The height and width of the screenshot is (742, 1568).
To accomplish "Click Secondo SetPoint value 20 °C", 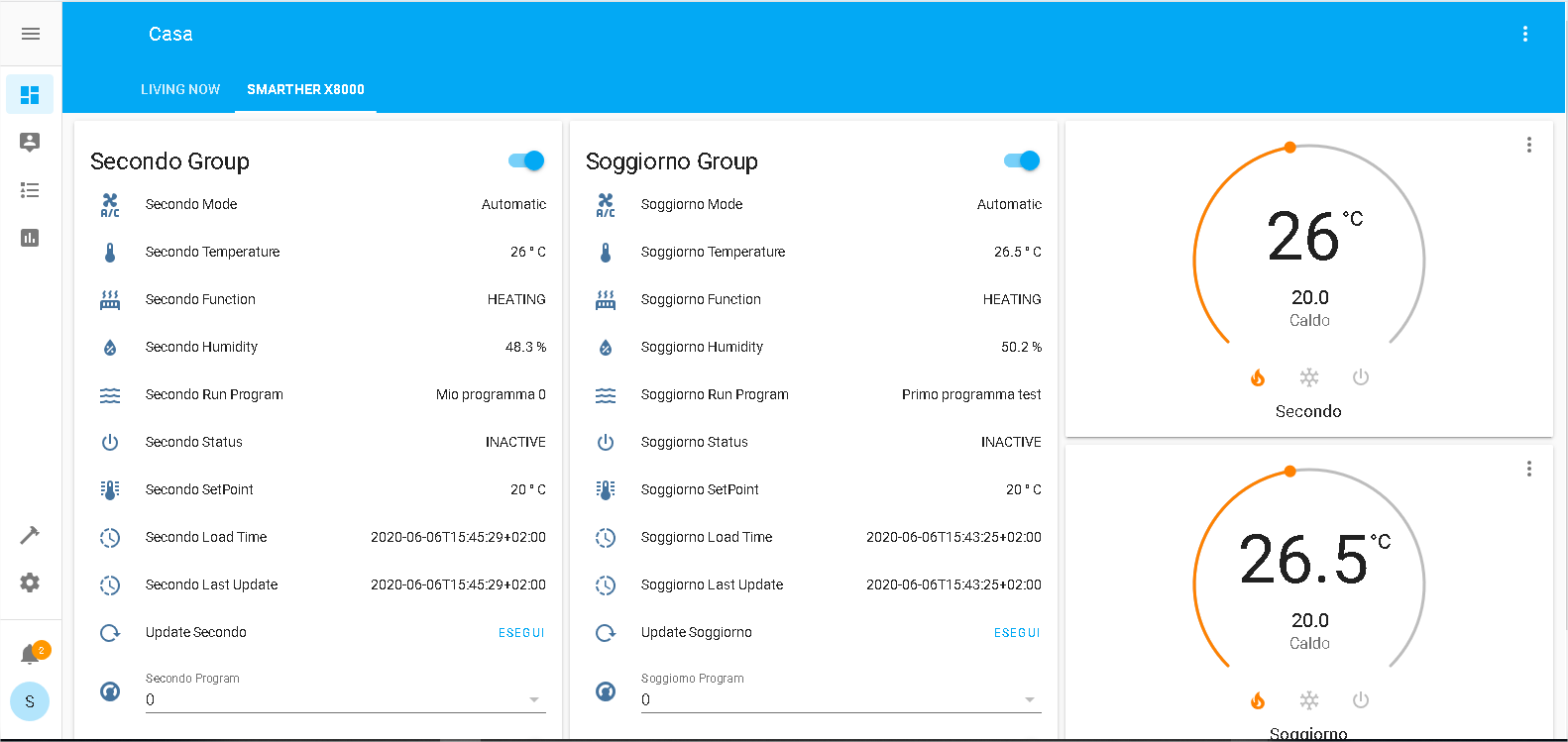I will tap(528, 489).
